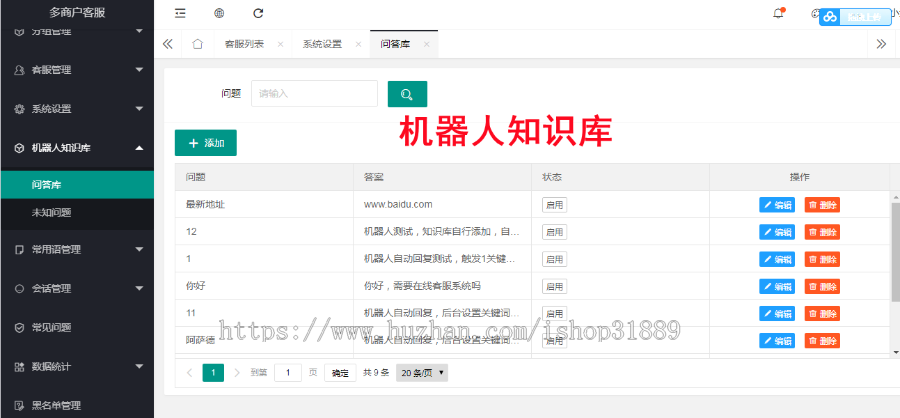The height and width of the screenshot is (418, 900).
Task: Edit the 阿萨德 row
Action: 777,340
